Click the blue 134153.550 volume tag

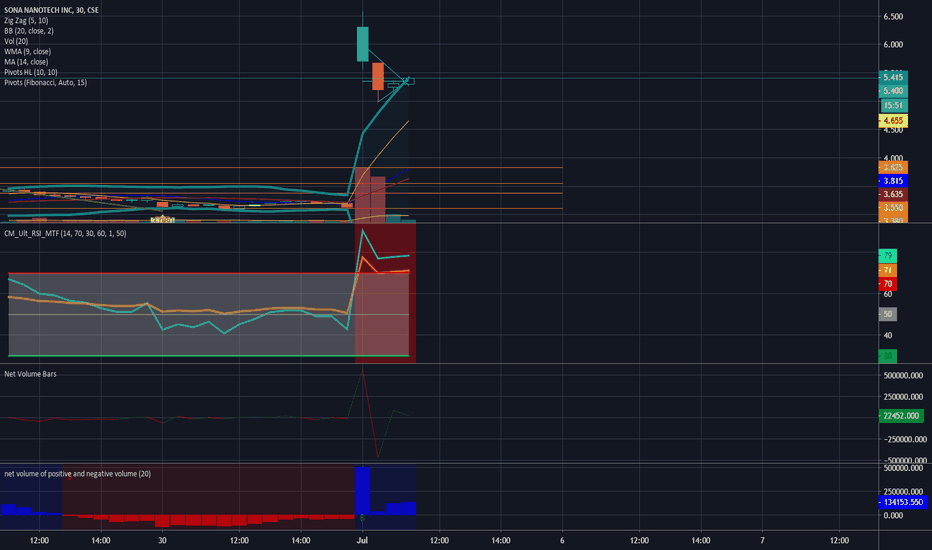pyautogui.click(x=903, y=502)
